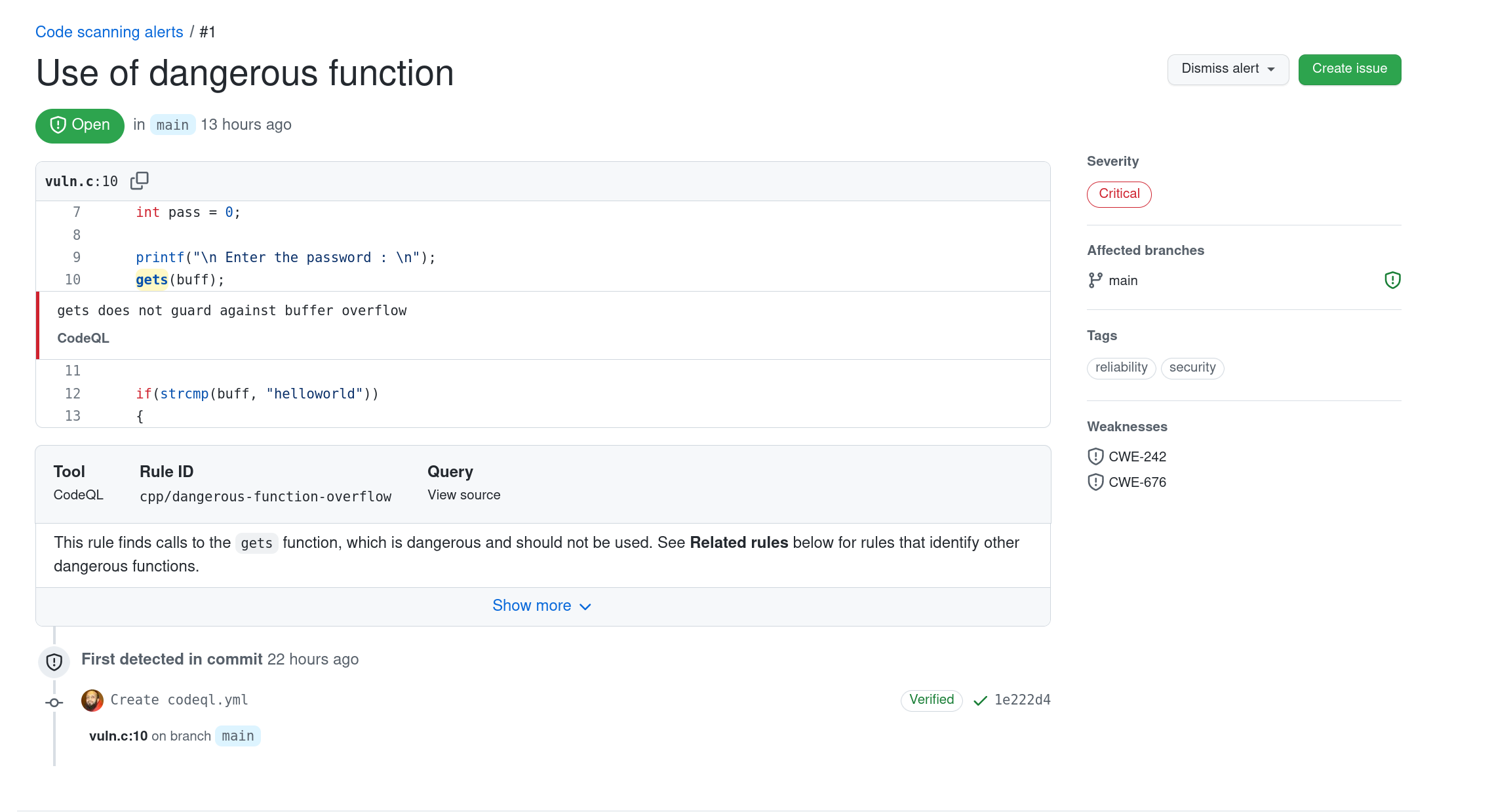The width and height of the screenshot is (1492, 812).
Task: Click the Verified signature badge
Action: tap(932, 700)
